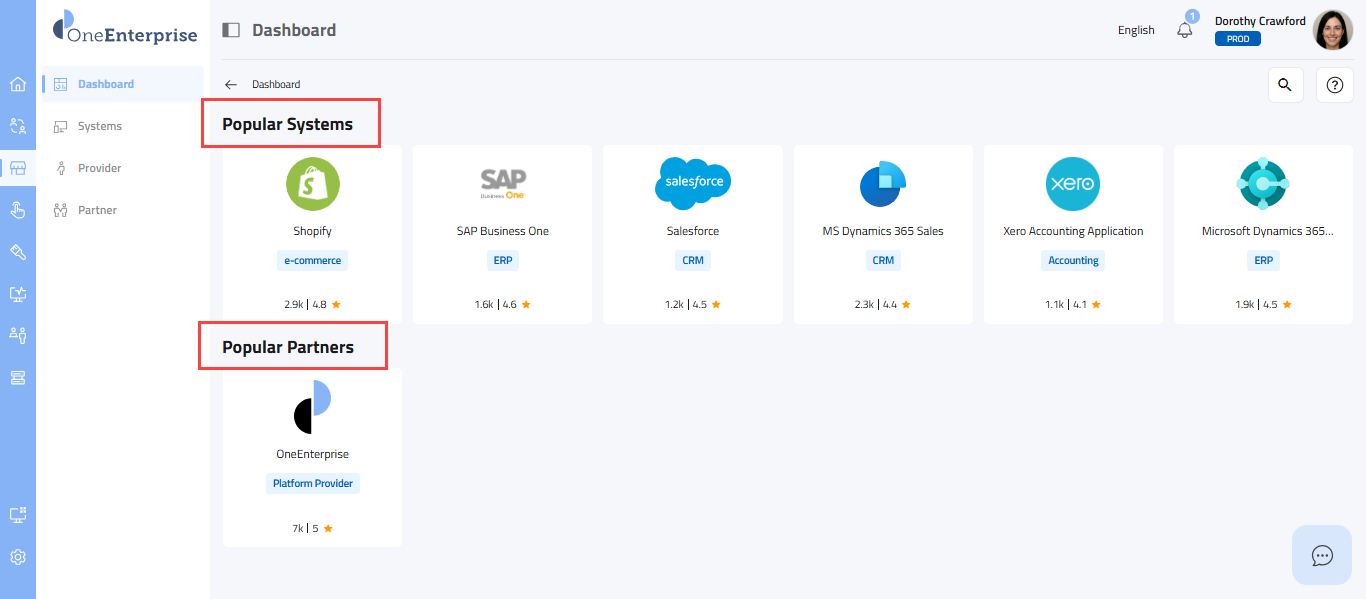The height and width of the screenshot is (599, 1366).
Task: Click the back arrow beside Dashboard breadcrumb
Action: [x=231, y=85]
